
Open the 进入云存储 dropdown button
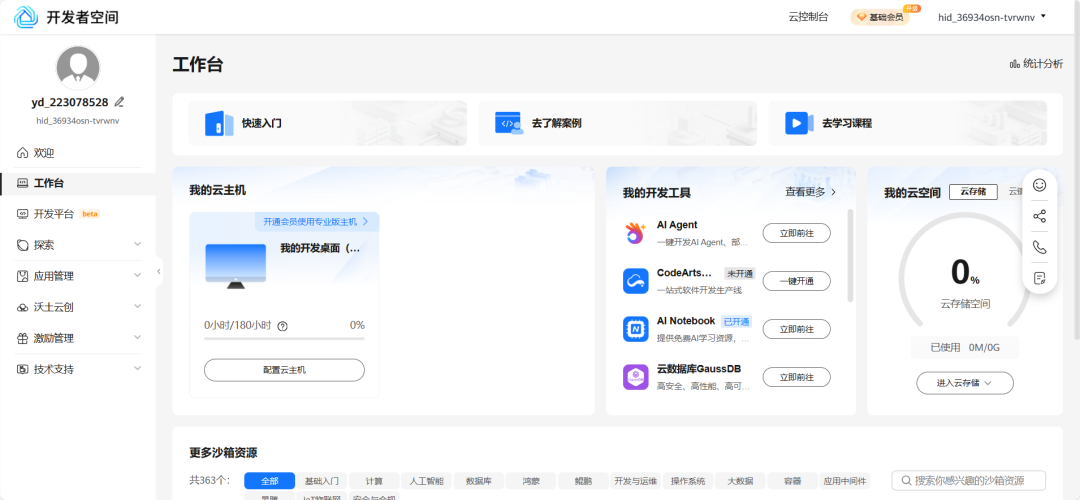pos(964,383)
